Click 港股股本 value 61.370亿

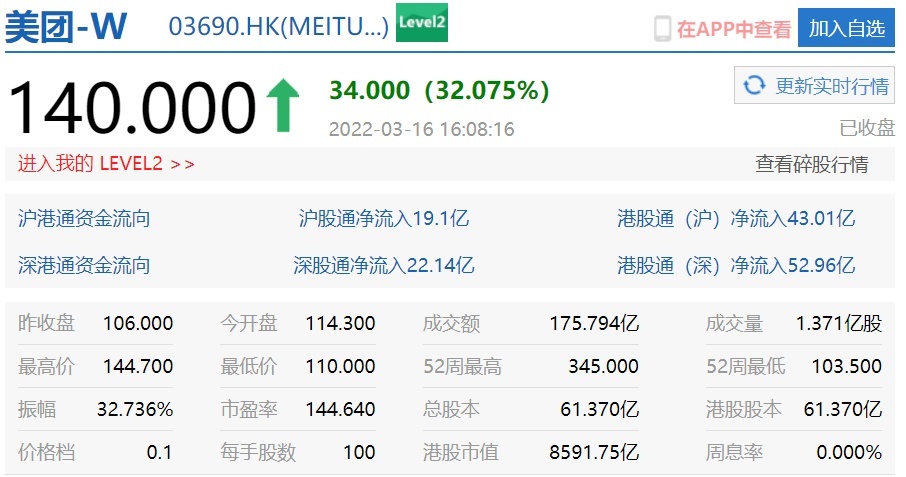[843, 409]
